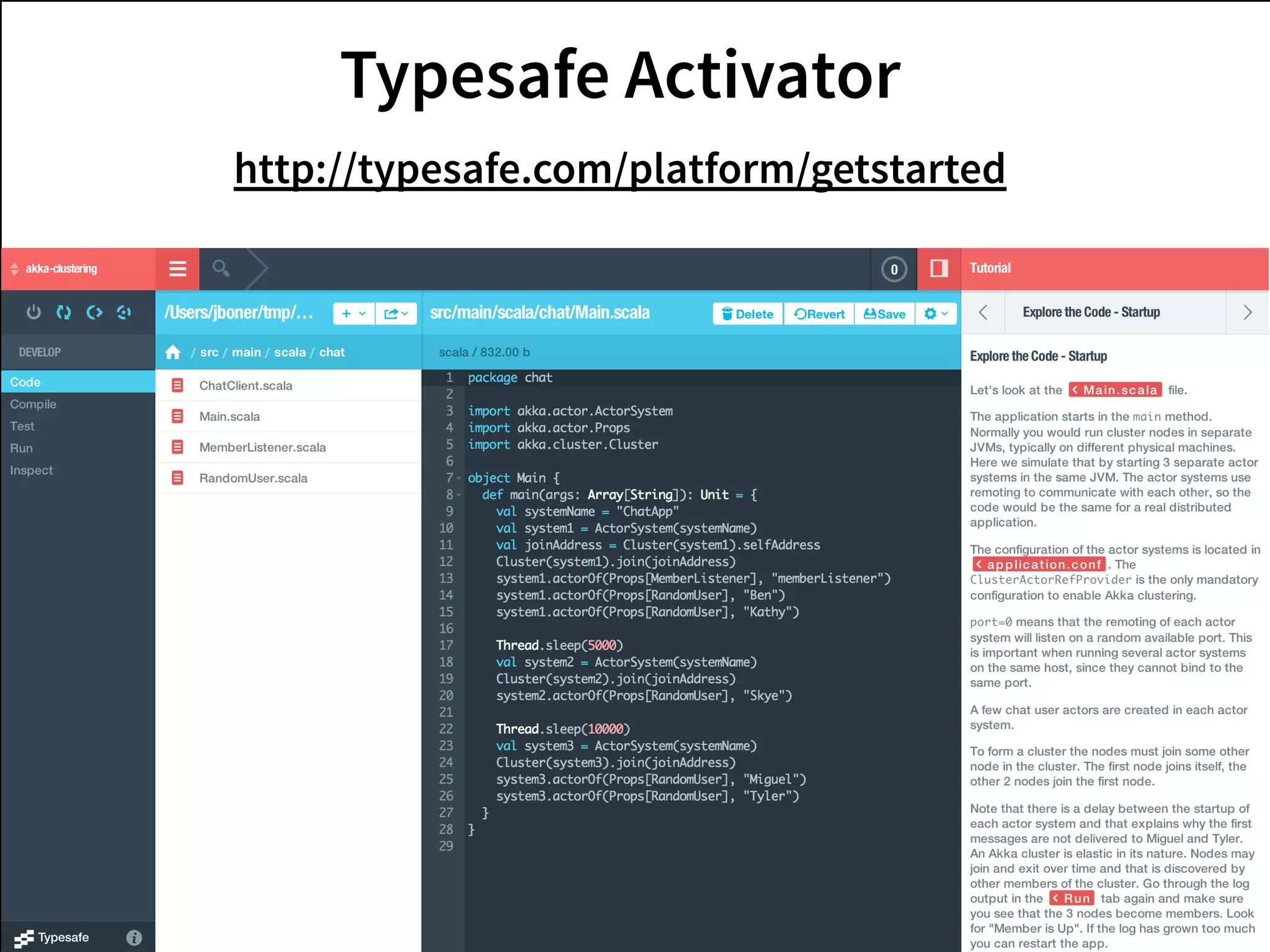This screenshot has height=952, width=1270.
Task: Click the Typesafe info icon
Action: point(134,938)
